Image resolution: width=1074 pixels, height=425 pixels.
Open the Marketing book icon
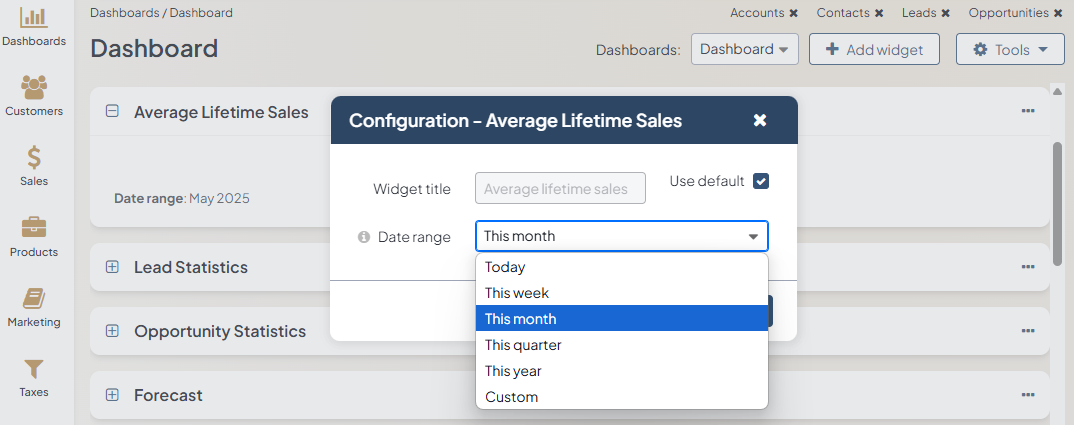pos(34,298)
